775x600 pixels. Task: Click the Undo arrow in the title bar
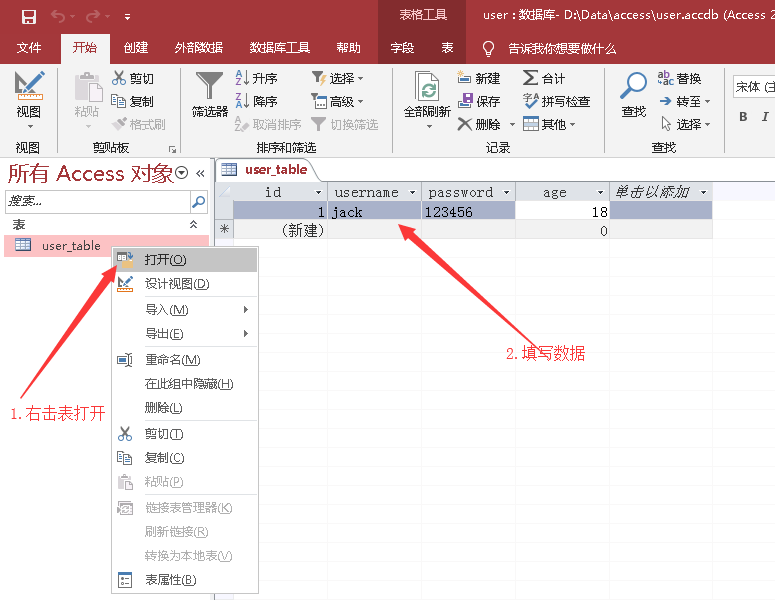coord(58,17)
